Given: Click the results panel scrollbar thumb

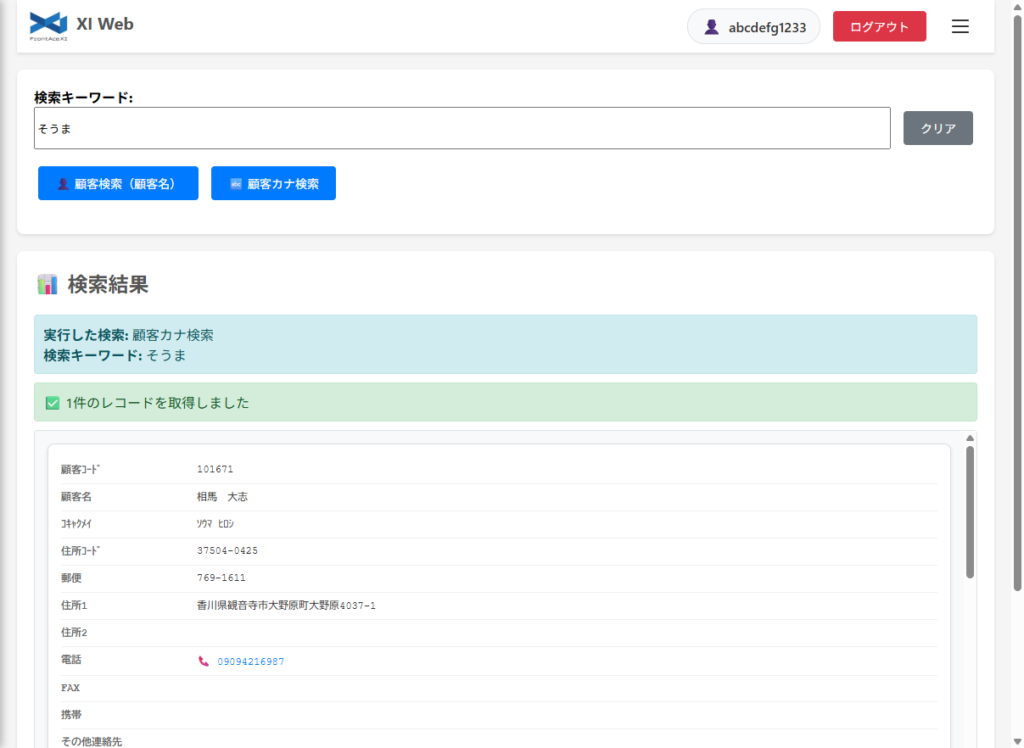Looking at the screenshot, I should [969, 510].
